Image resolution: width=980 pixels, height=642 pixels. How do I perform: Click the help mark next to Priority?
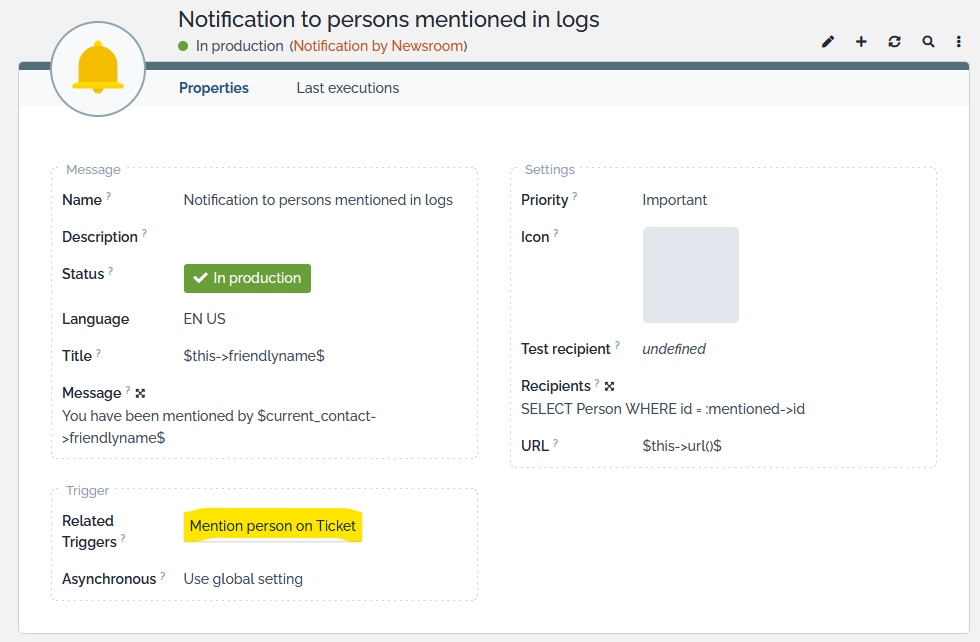[575, 197]
